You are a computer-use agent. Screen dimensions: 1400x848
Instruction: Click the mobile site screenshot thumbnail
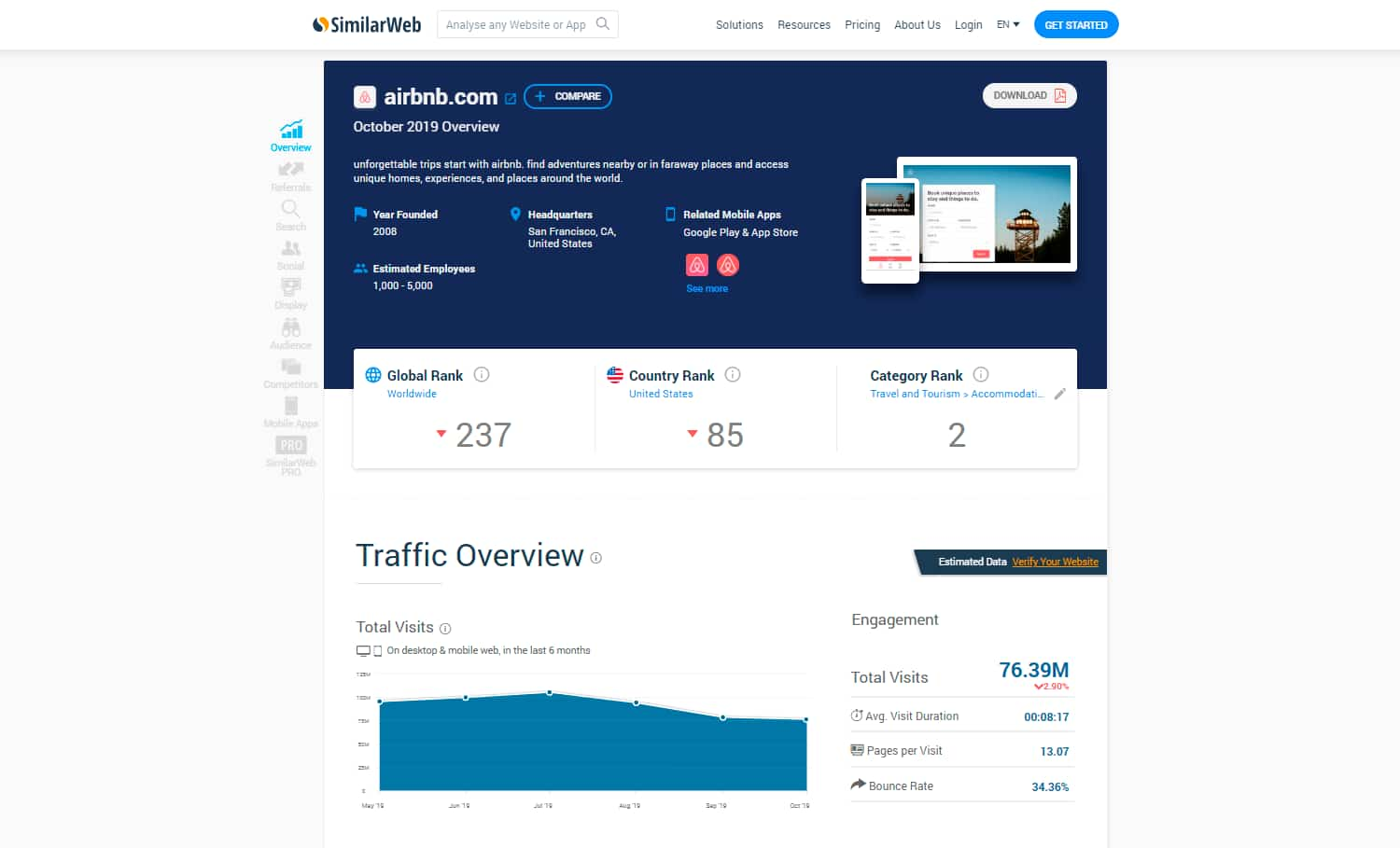[889, 229]
